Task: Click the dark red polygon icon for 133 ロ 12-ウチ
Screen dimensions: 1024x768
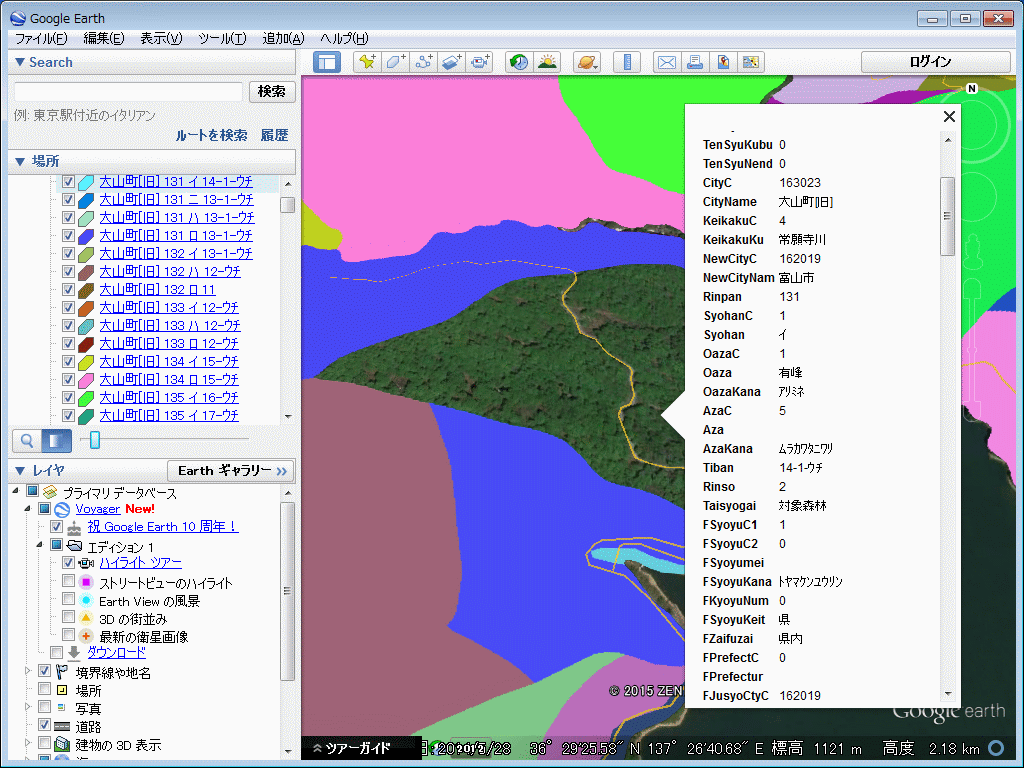Action: tap(86, 344)
